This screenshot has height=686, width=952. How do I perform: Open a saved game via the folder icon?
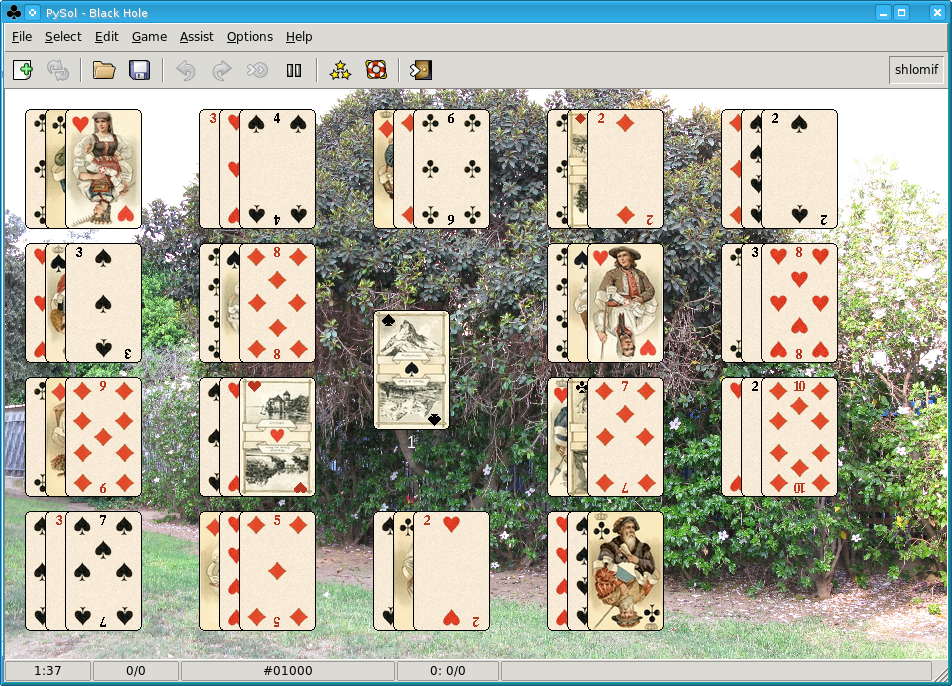(104, 70)
